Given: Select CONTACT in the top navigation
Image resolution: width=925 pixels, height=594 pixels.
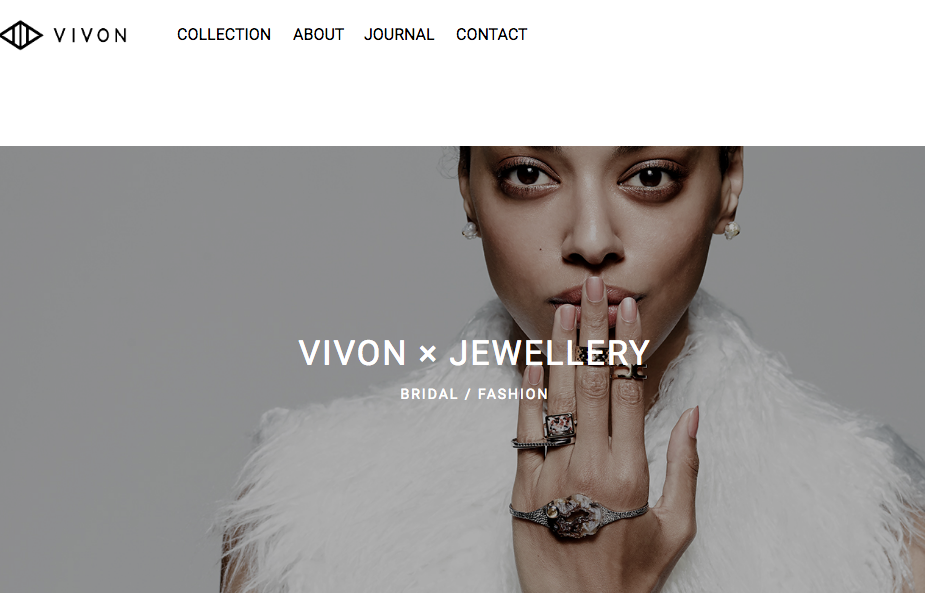Looking at the screenshot, I should coord(491,35).
